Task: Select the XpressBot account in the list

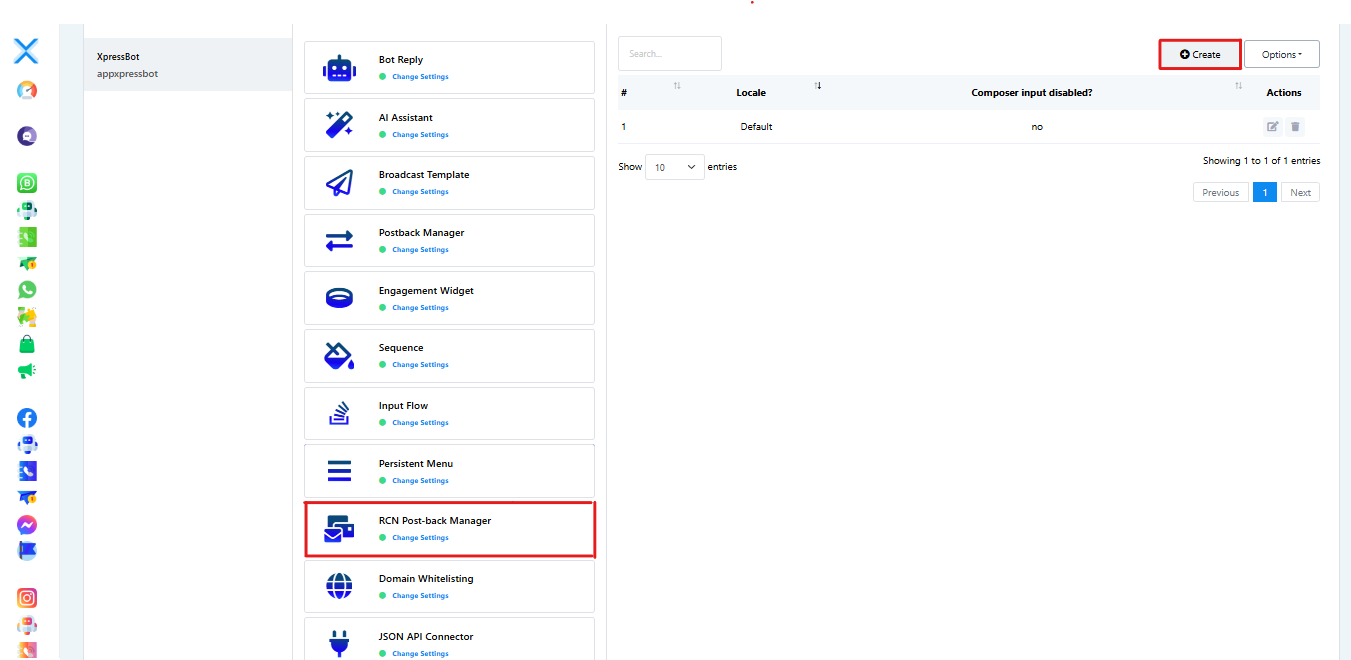Action: [x=188, y=65]
